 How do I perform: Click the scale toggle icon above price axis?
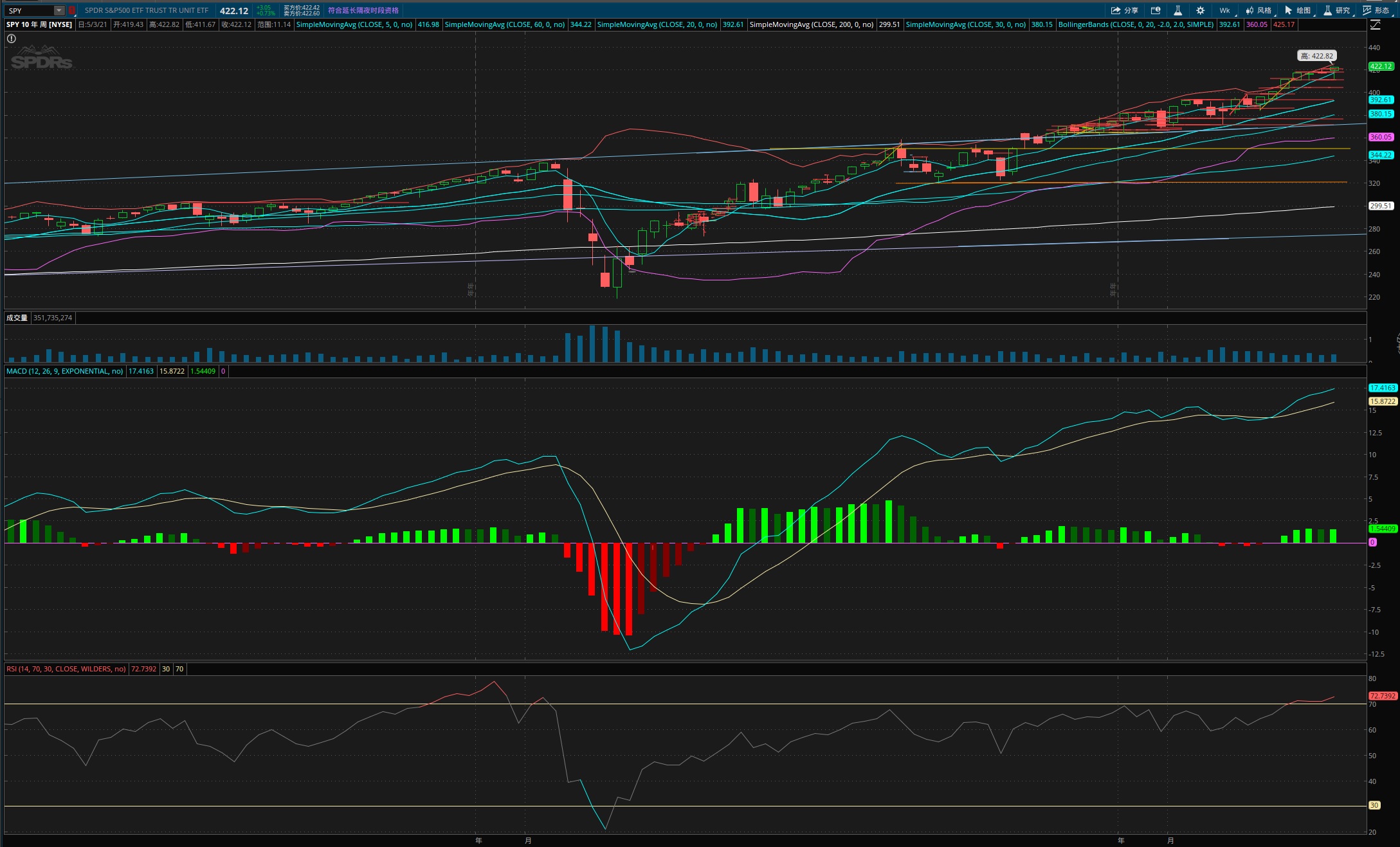click(x=1375, y=24)
